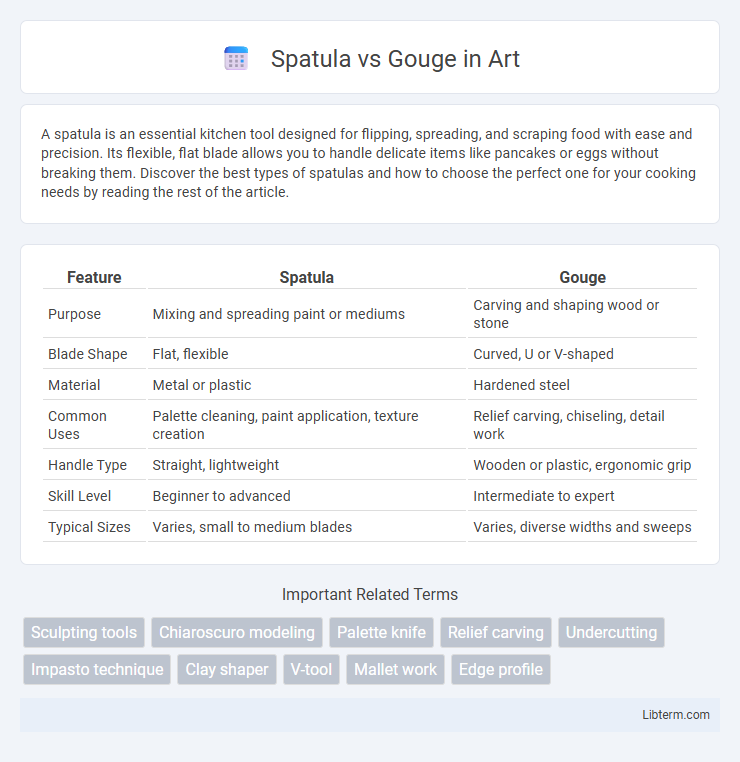740x762 pixels.
Task: Open the Relief carving tag
Action: 496,632
